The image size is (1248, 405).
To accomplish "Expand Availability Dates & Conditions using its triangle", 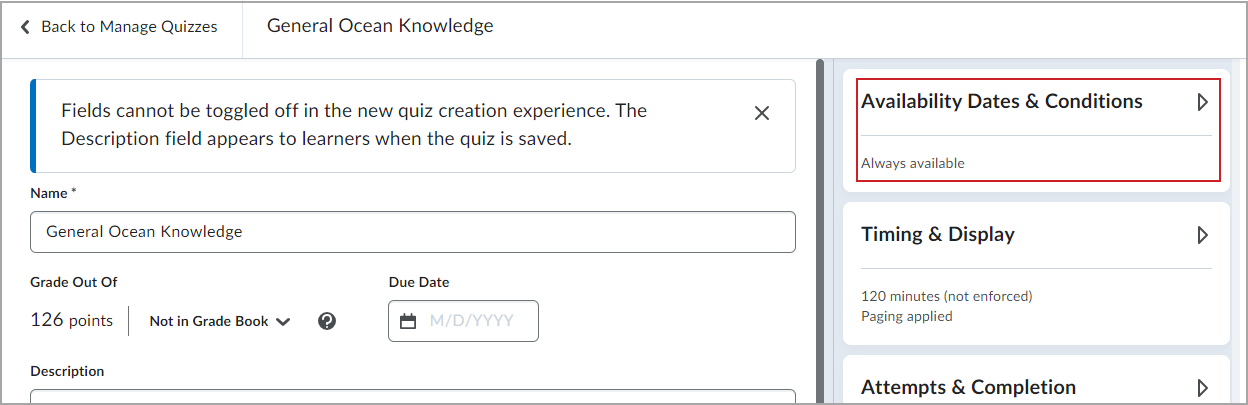I will pos(1203,102).
